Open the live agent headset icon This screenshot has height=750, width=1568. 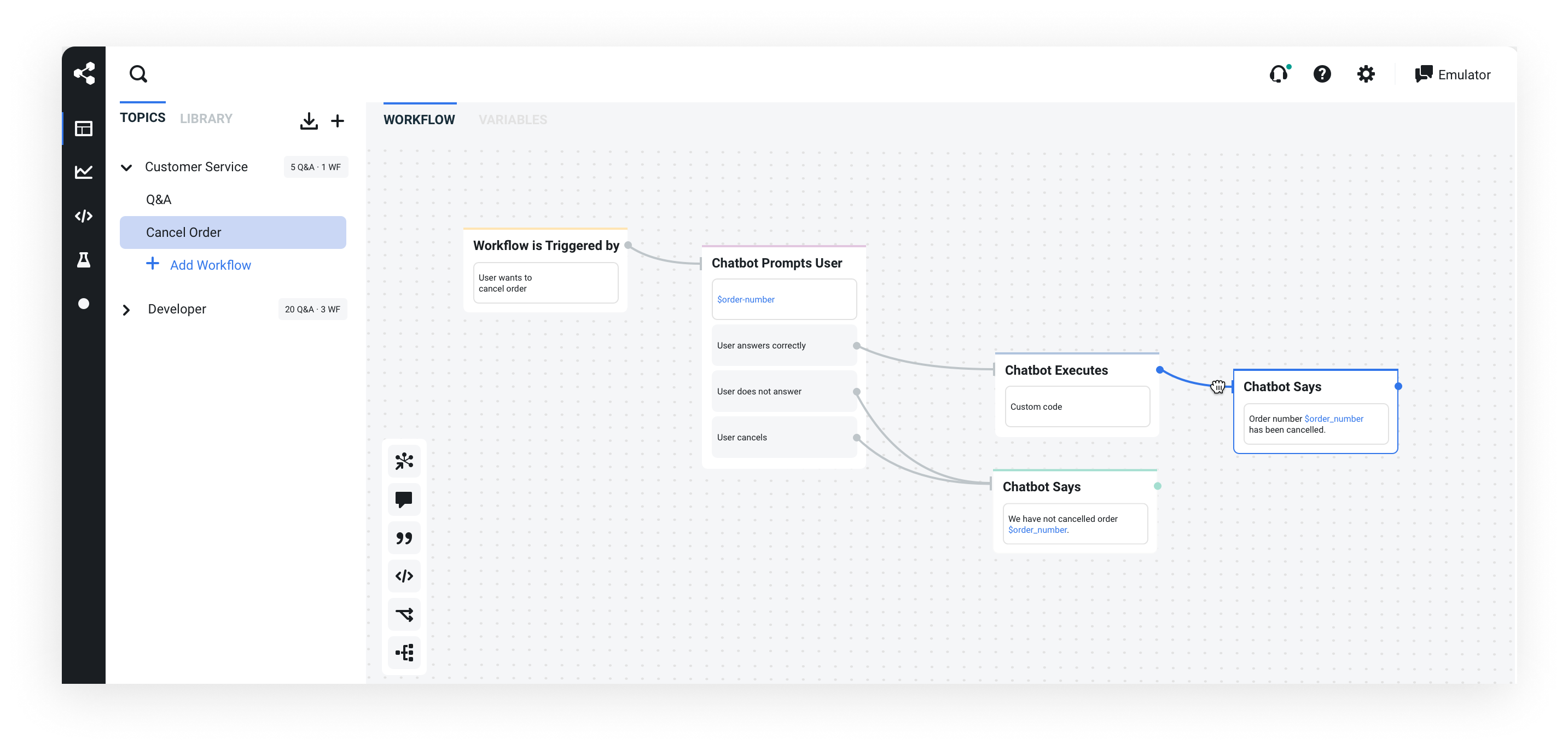coord(1280,74)
